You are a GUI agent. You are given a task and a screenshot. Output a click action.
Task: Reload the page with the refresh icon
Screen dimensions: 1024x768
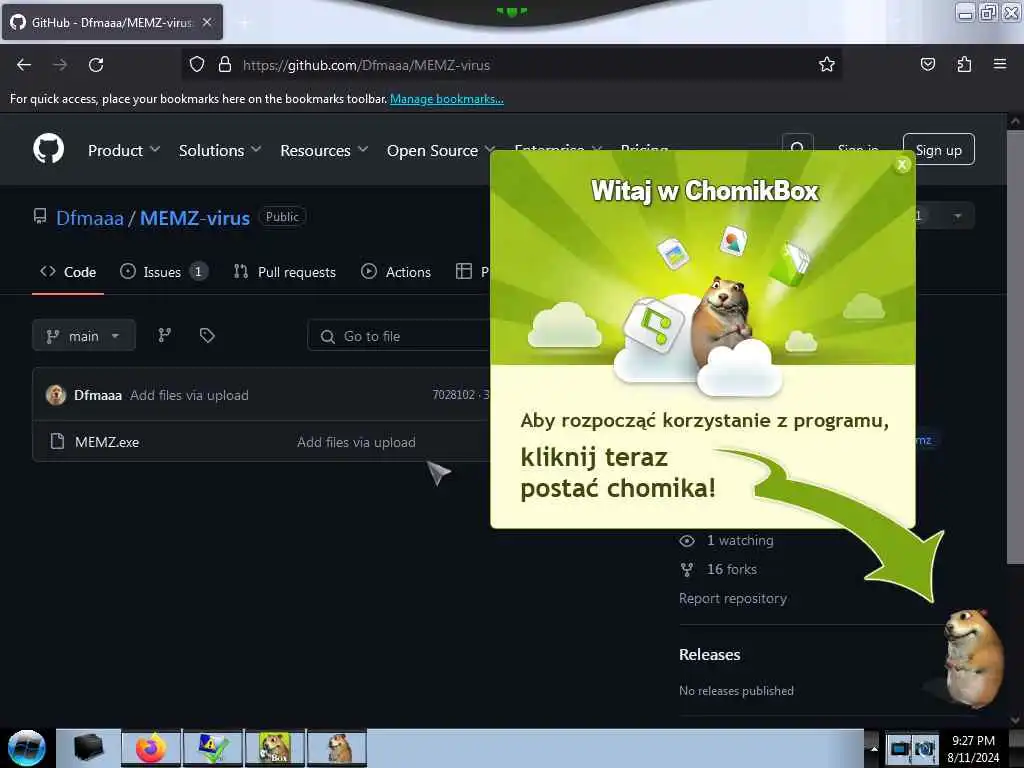click(96, 65)
